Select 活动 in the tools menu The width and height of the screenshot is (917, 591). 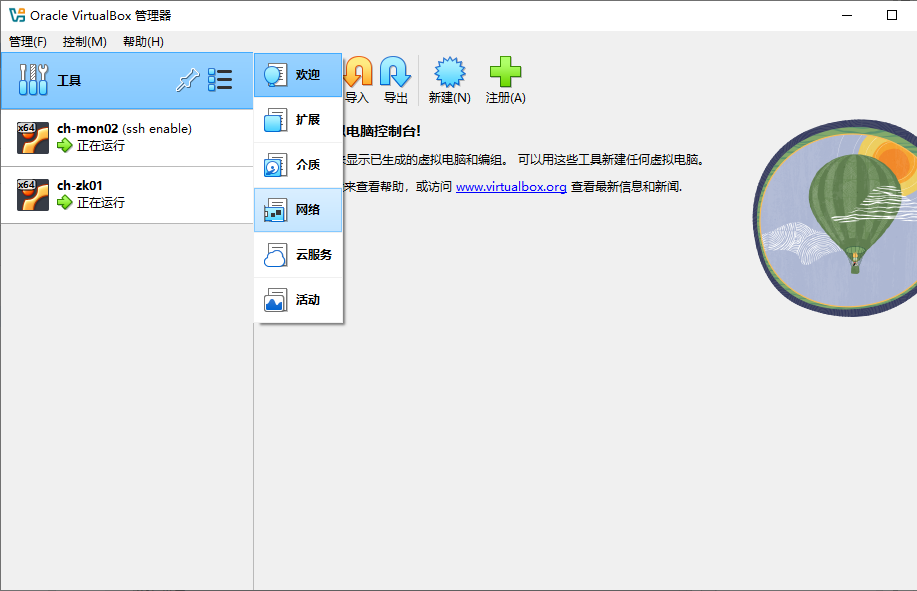(298, 300)
